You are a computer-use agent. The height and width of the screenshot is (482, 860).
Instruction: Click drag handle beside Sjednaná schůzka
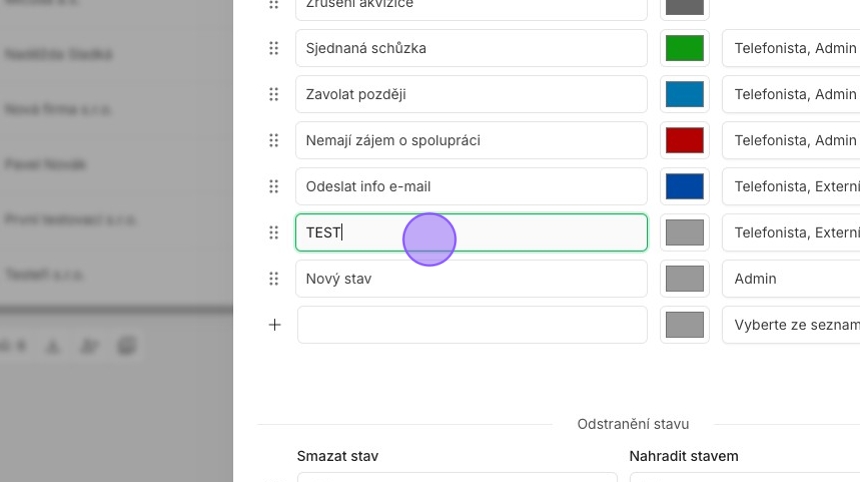[x=274, y=48]
